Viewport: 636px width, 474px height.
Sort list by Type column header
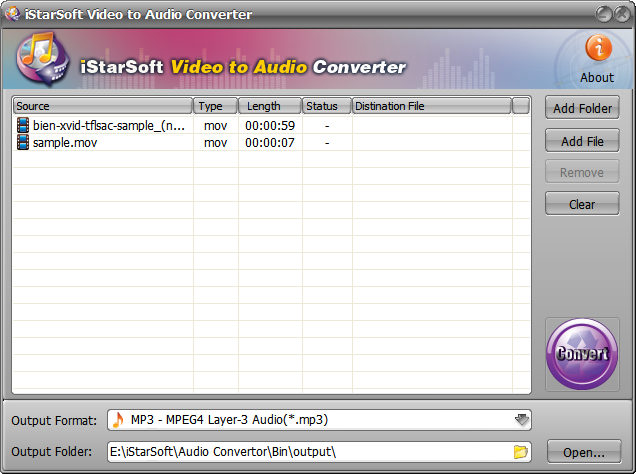(215, 106)
